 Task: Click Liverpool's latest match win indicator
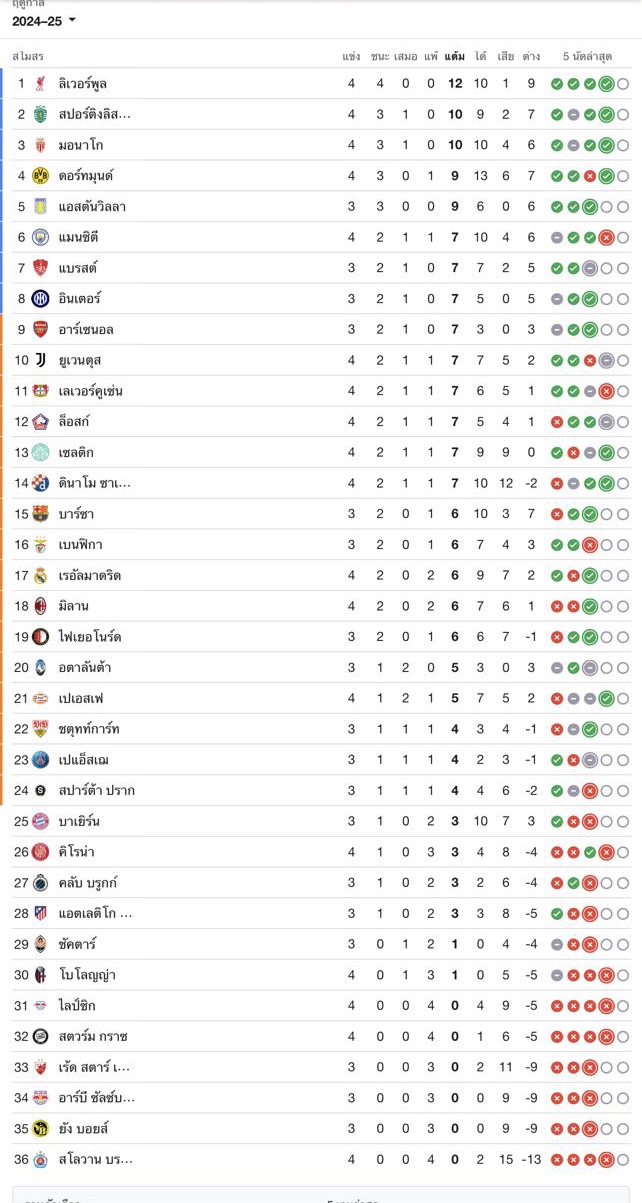(606, 84)
